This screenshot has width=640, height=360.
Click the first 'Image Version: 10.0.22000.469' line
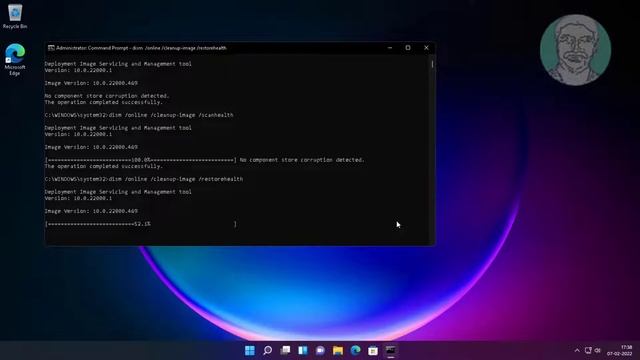point(91,83)
